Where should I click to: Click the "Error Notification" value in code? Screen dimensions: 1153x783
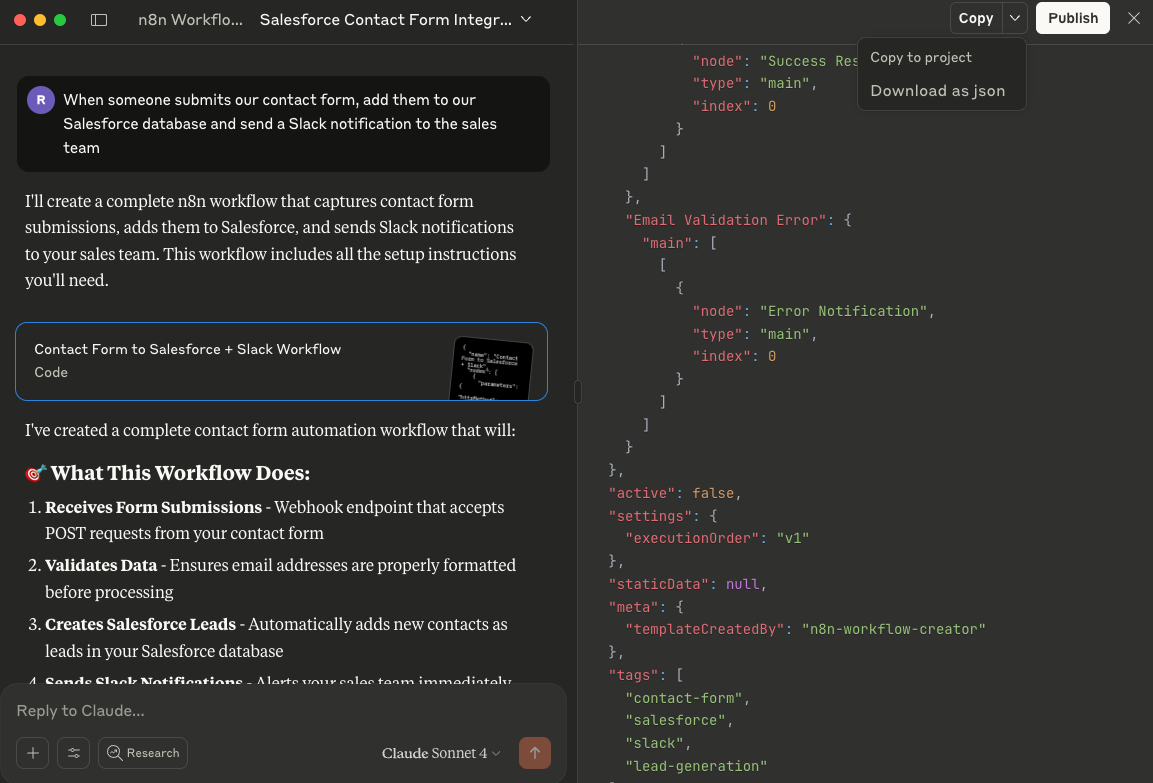click(x=843, y=311)
